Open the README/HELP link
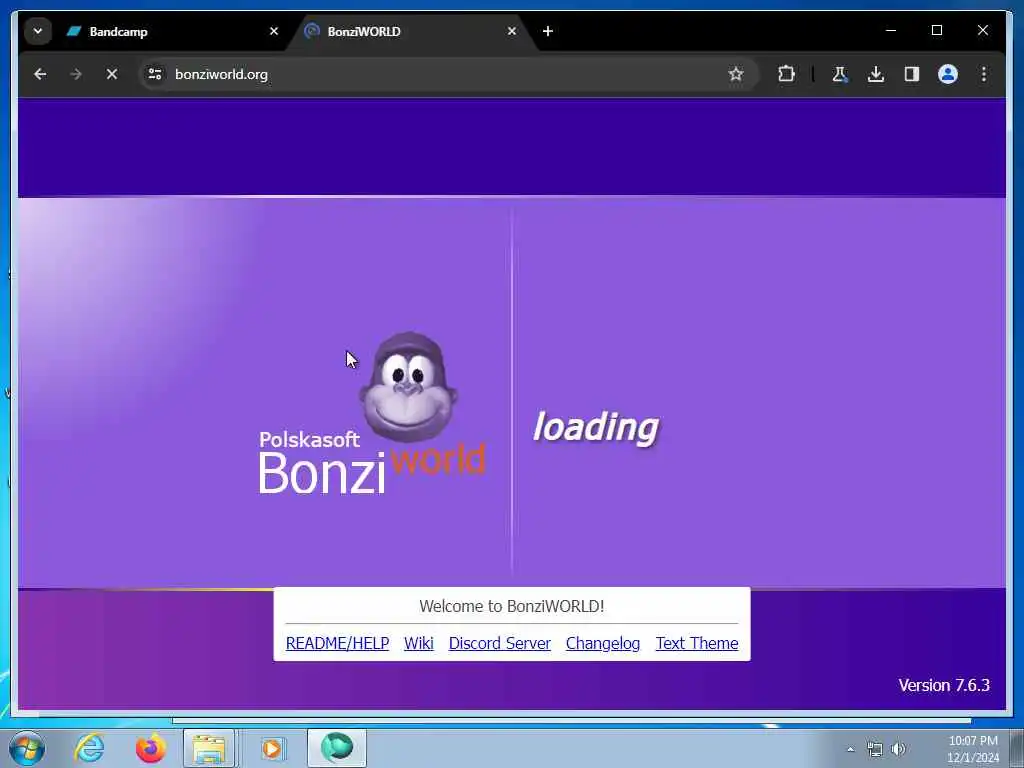 (x=337, y=643)
